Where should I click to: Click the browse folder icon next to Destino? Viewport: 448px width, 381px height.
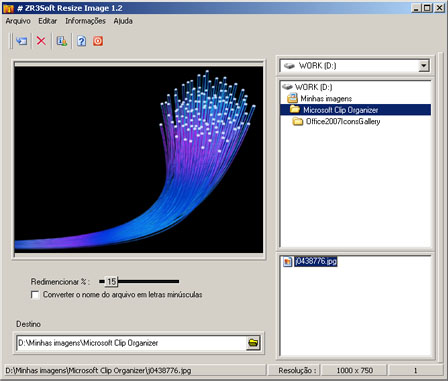point(253,343)
